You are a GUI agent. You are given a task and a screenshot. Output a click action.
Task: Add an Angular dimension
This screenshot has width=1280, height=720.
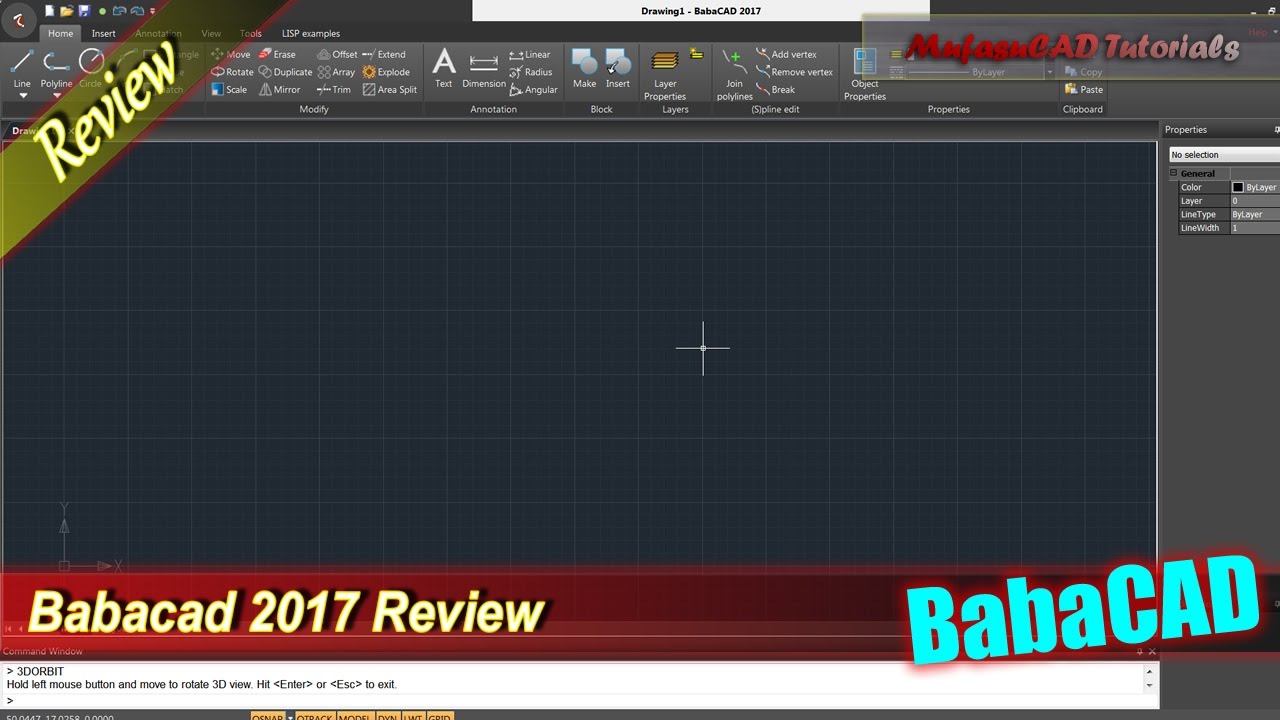click(x=534, y=89)
